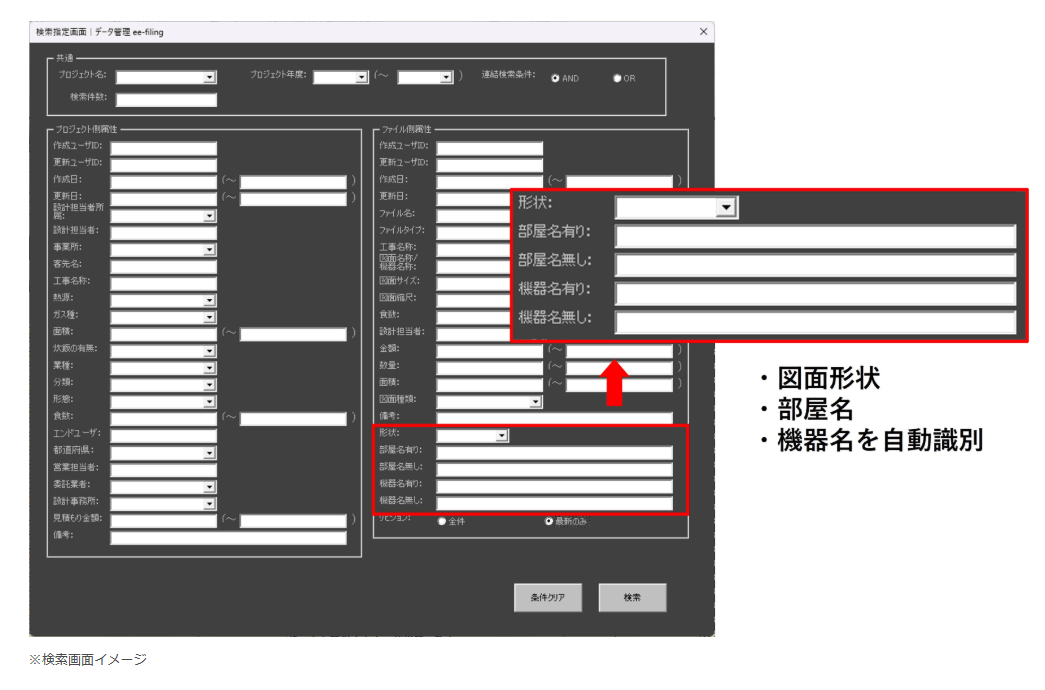Viewport: 1045px width, 690px height.
Task: Click 部屋名無し field above 全件 radio
Action: (554, 469)
